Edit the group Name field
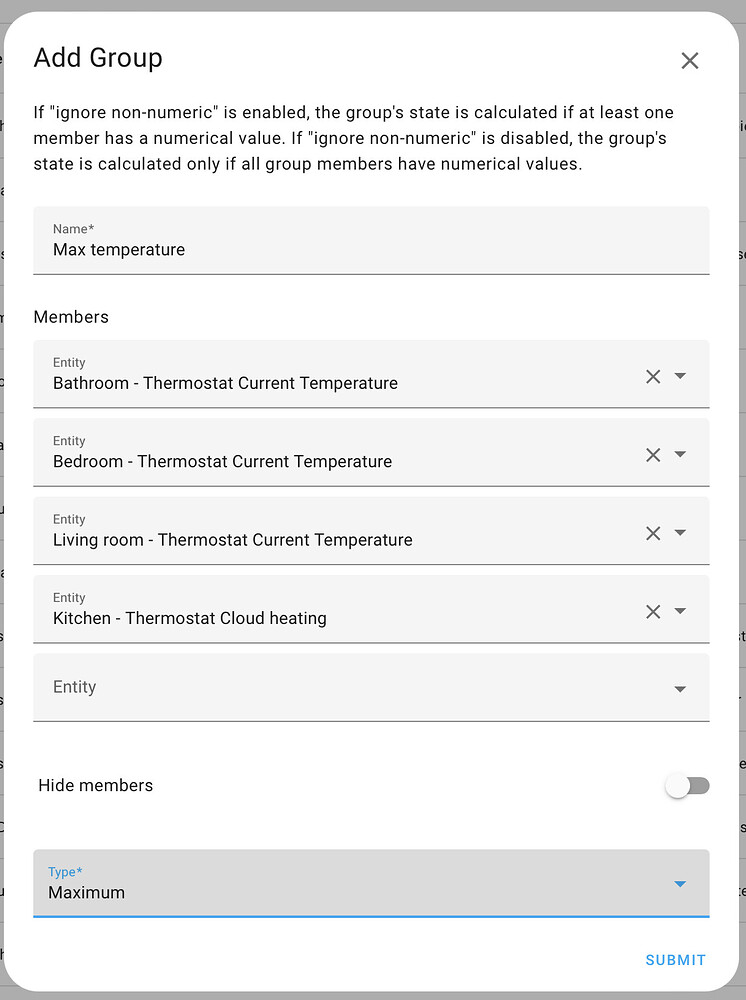 coord(300,249)
